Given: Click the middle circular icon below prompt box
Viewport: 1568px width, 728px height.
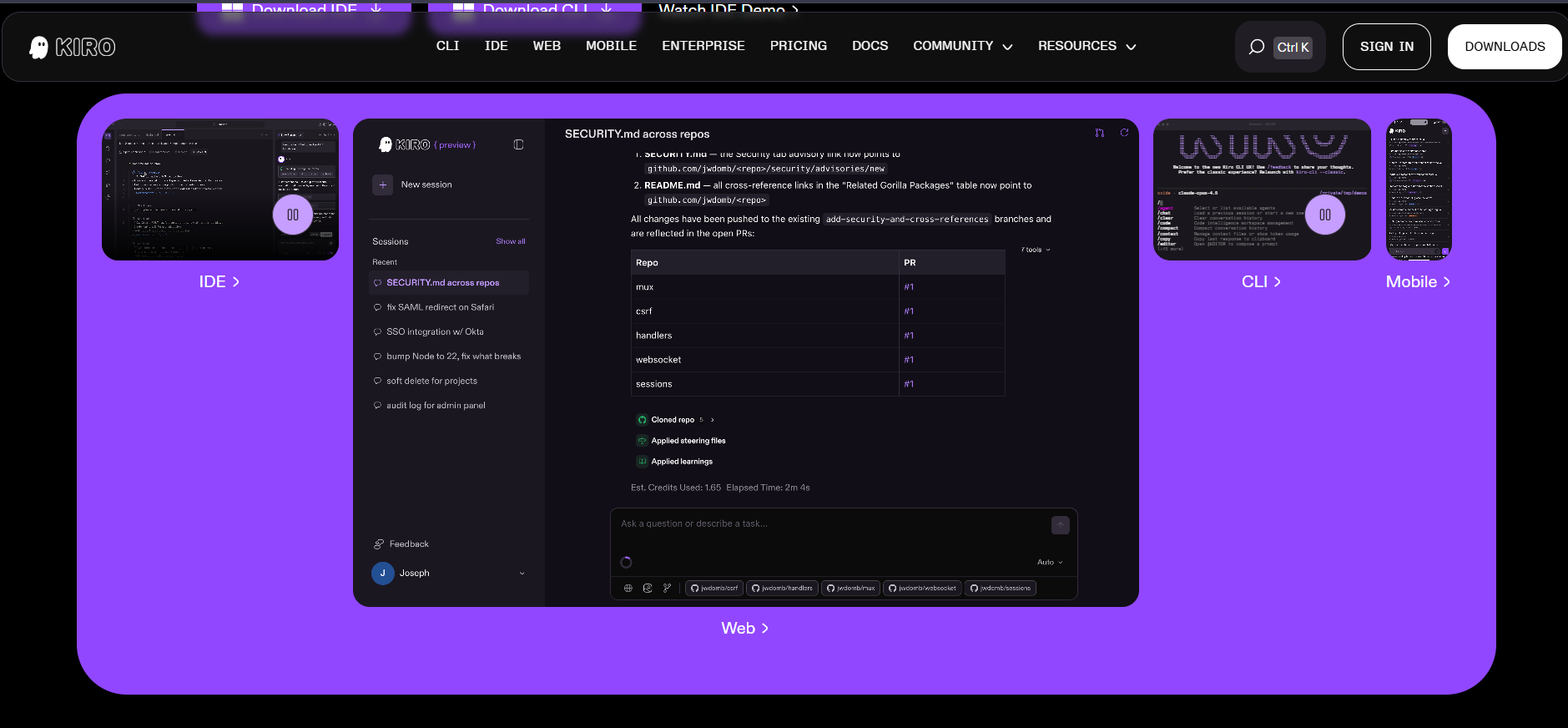Looking at the screenshot, I should point(648,588).
